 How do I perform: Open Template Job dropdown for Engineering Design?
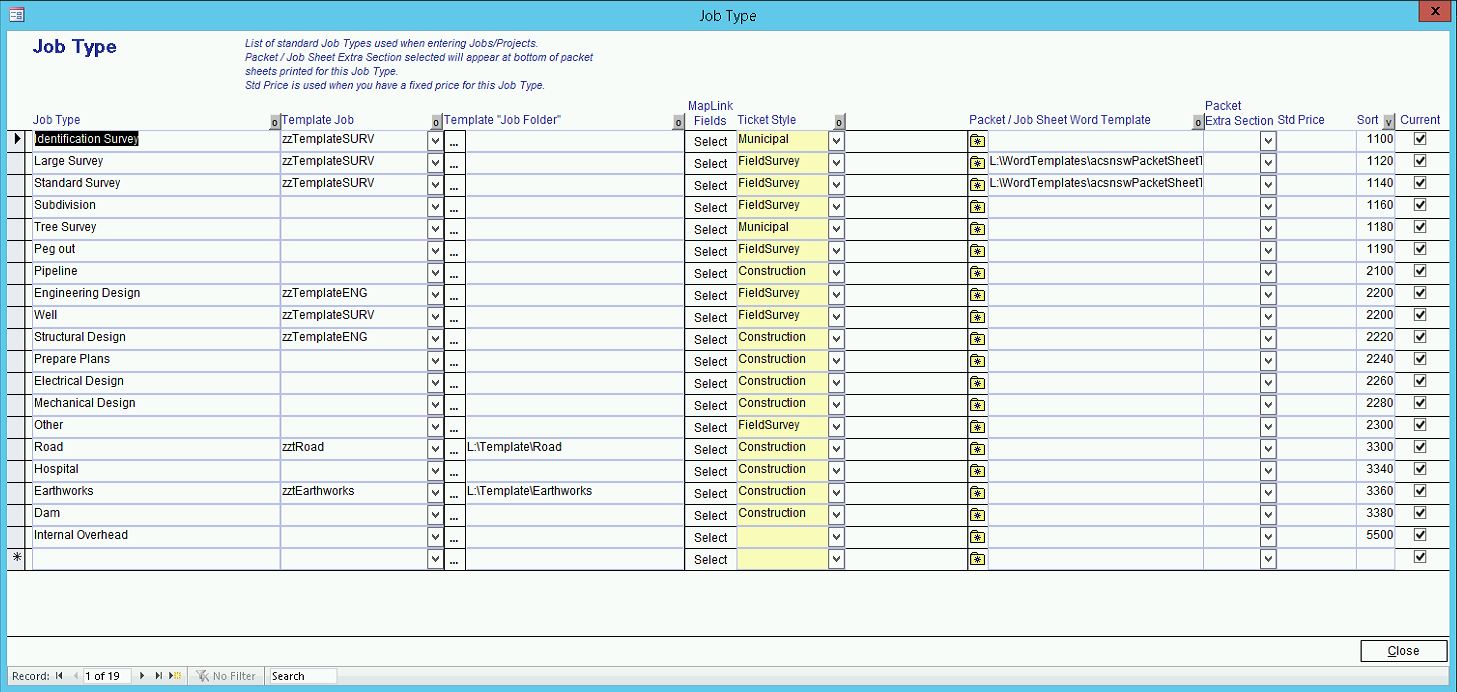click(435, 295)
